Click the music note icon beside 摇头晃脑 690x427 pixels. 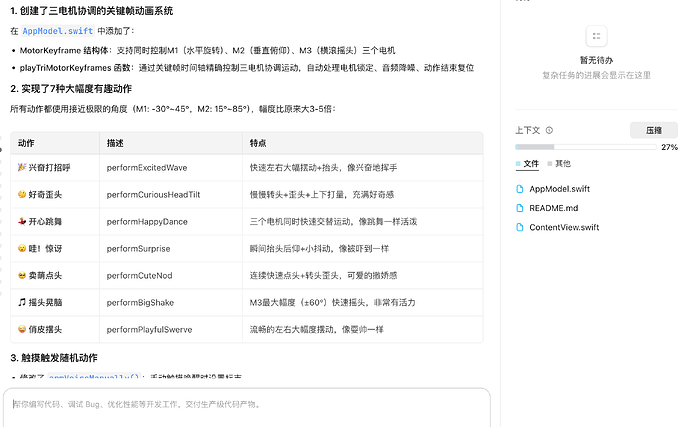[22, 302]
